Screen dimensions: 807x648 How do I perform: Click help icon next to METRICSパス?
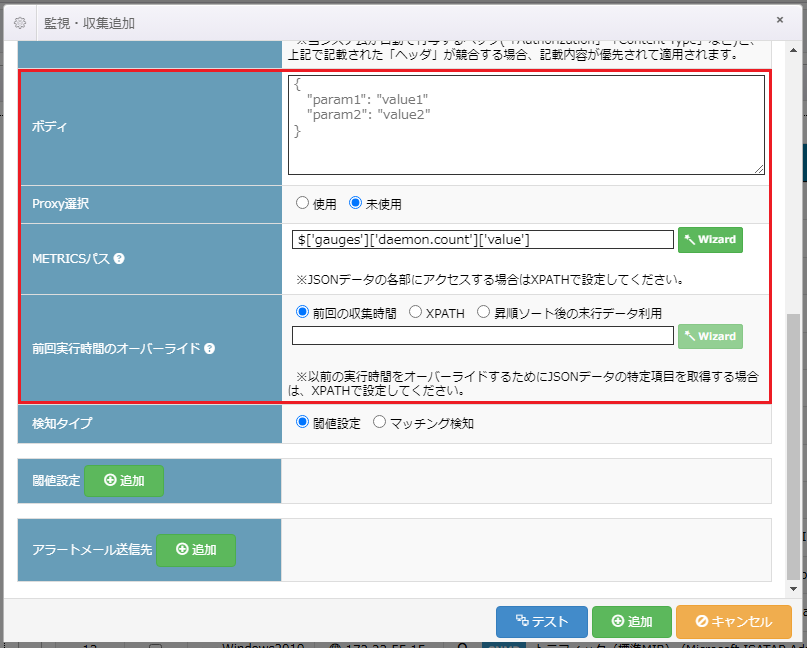point(119,259)
